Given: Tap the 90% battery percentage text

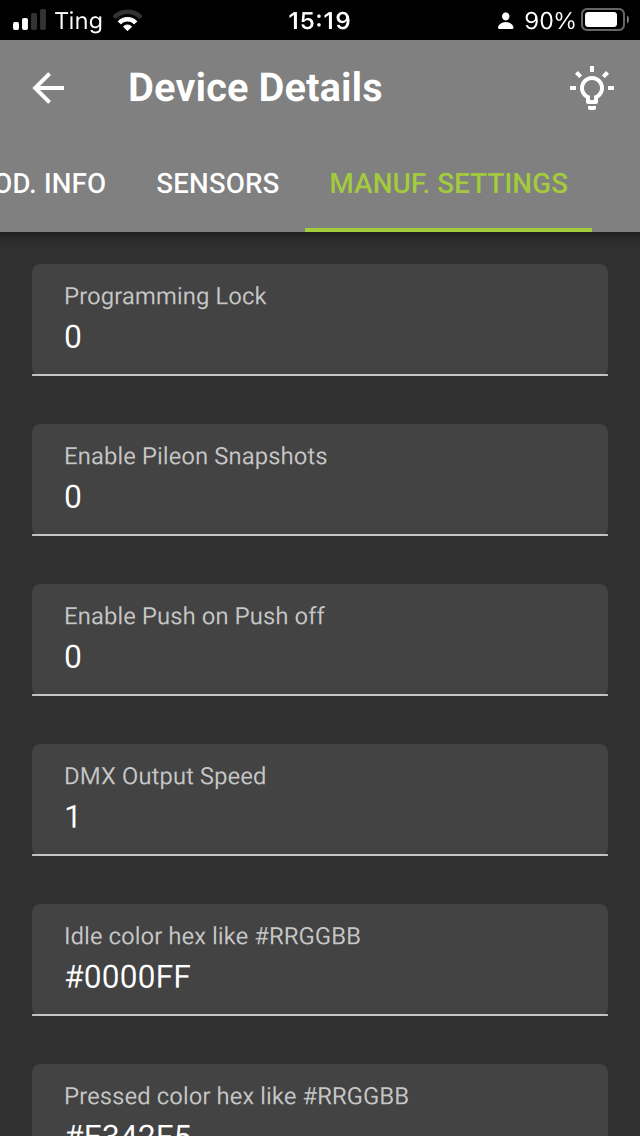Looking at the screenshot, I should [549, 20].
